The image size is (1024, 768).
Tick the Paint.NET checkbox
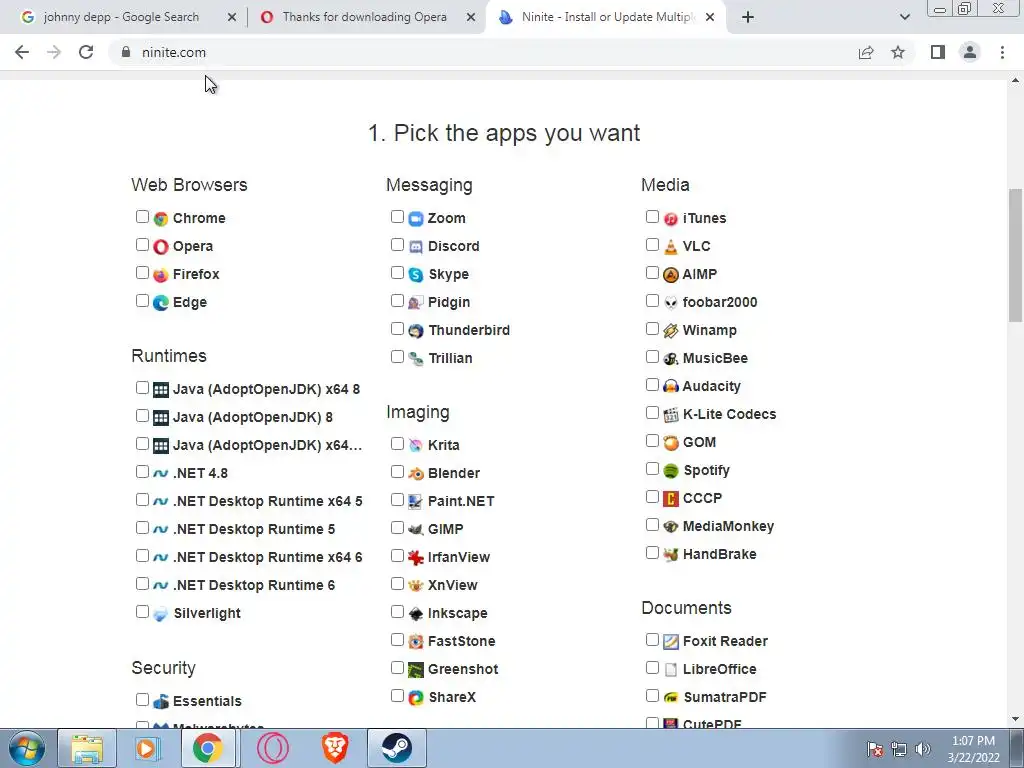pyautogui.click(x=397, y=500)
